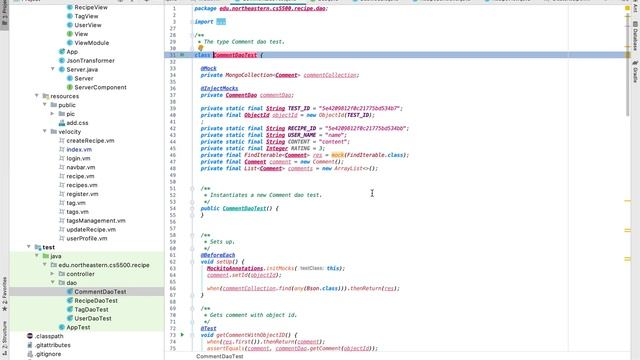Click the @BeforeEach annotation on line 61
The width and height of the screenshot is (640, 360).
(x=218, y=255)
